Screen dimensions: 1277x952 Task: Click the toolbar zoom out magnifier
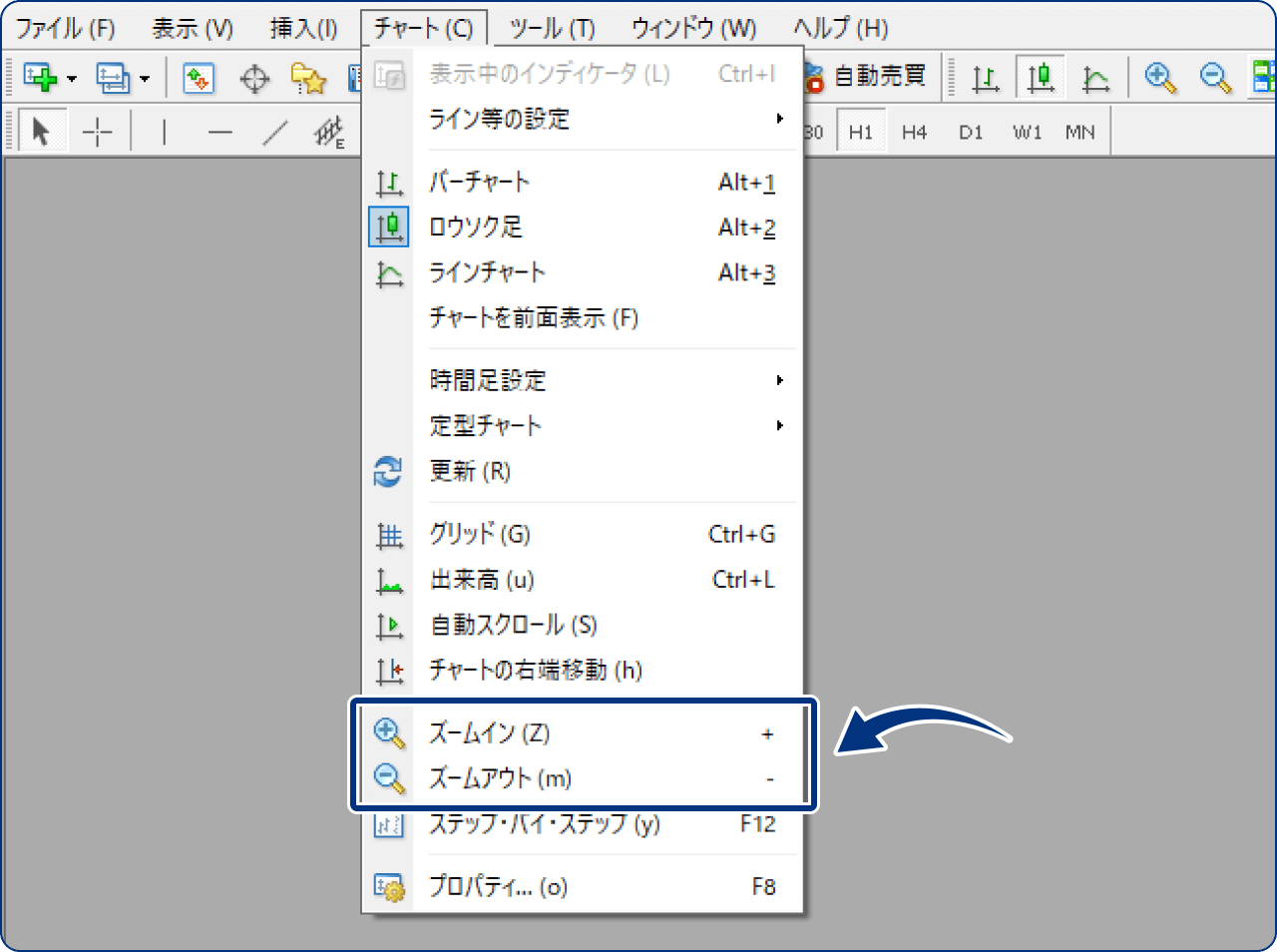(1215, 78)
